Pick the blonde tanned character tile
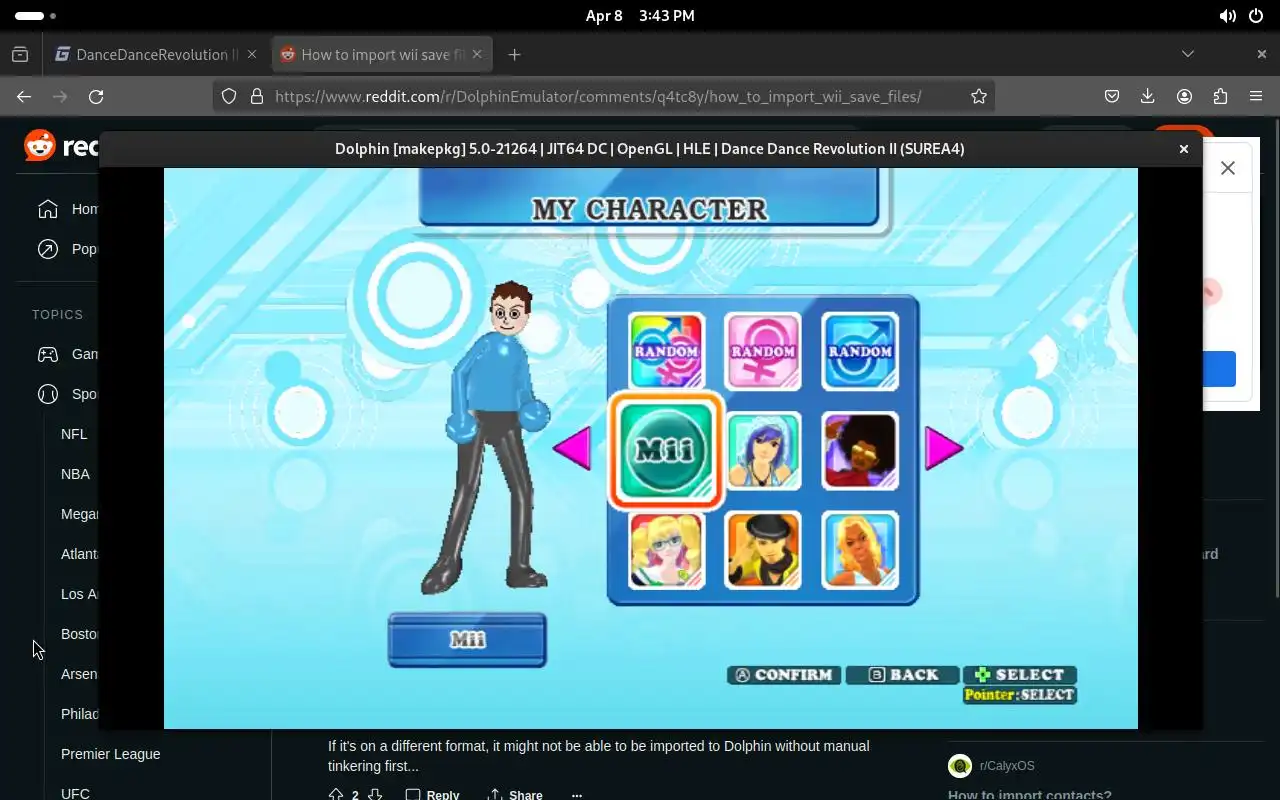The width and height of the screenshot is (1280, 800). (x=860, y=550)
